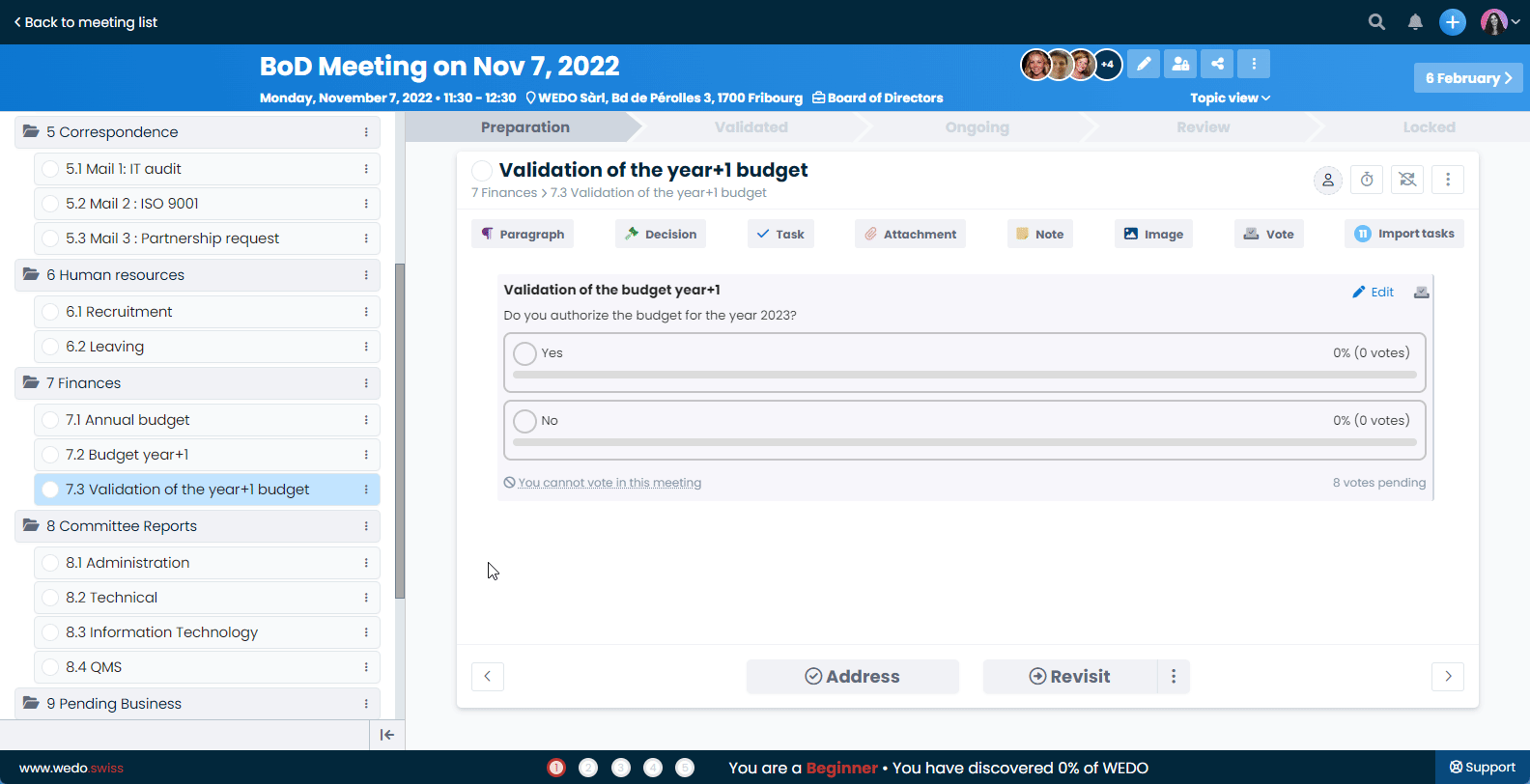Open the Topic view dropdown
This screenshot has width=1530, height=784.
pyautogui.click(x=1231, y=98)
